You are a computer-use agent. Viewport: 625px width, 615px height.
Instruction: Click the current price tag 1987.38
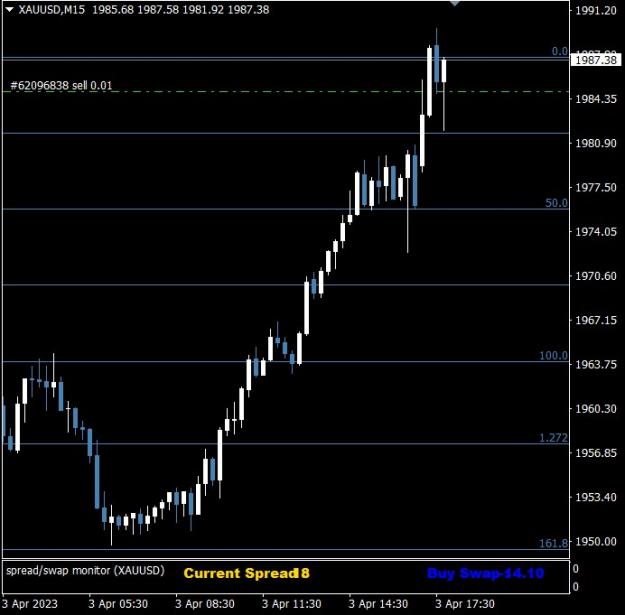click(596, 60)
